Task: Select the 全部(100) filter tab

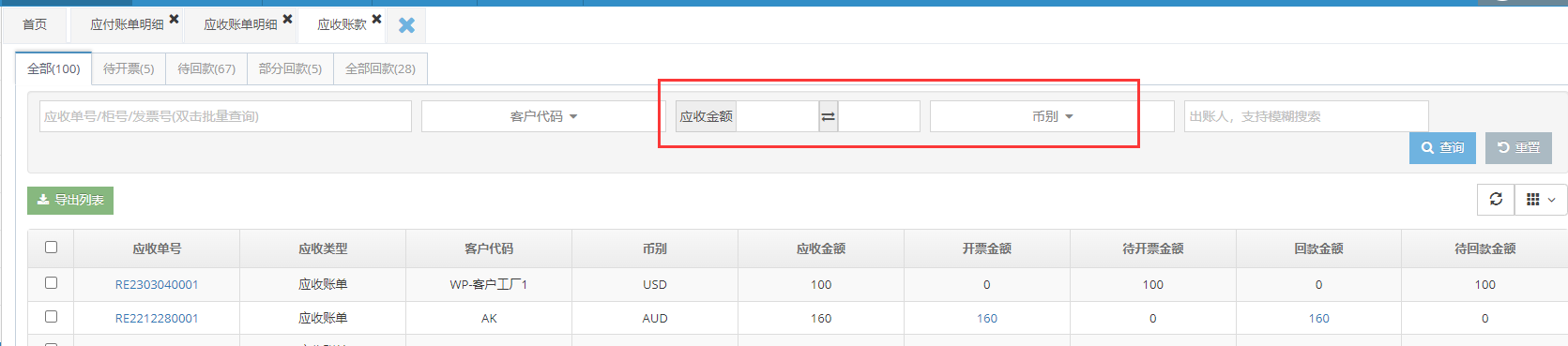Action: tap(53, 68)
